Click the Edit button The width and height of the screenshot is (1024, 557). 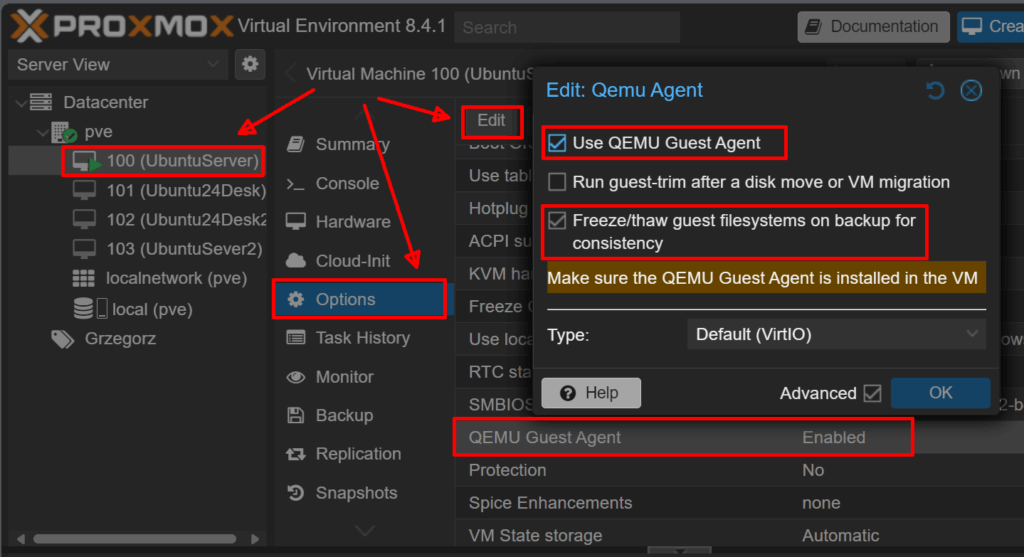coord(491,121)
